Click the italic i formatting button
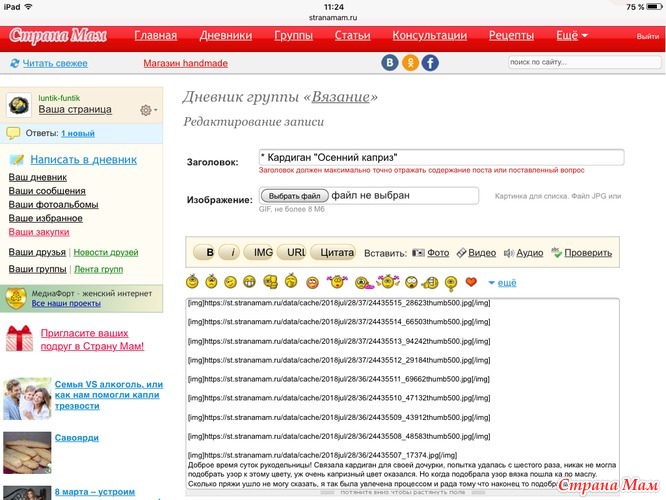This screenshot has width=666, height=500. [229, 252]
